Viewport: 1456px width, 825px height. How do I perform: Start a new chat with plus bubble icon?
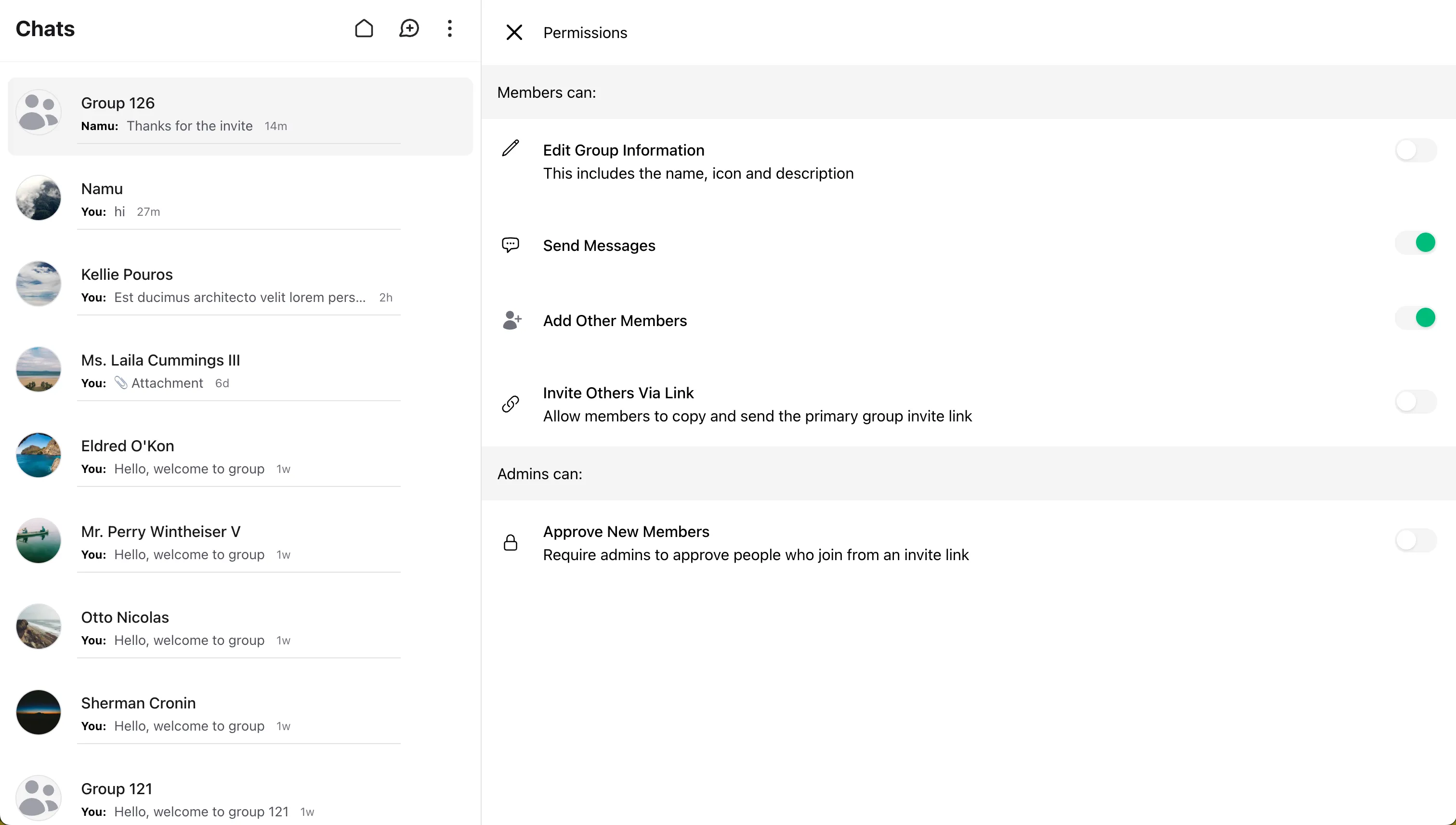coord(408,28)
